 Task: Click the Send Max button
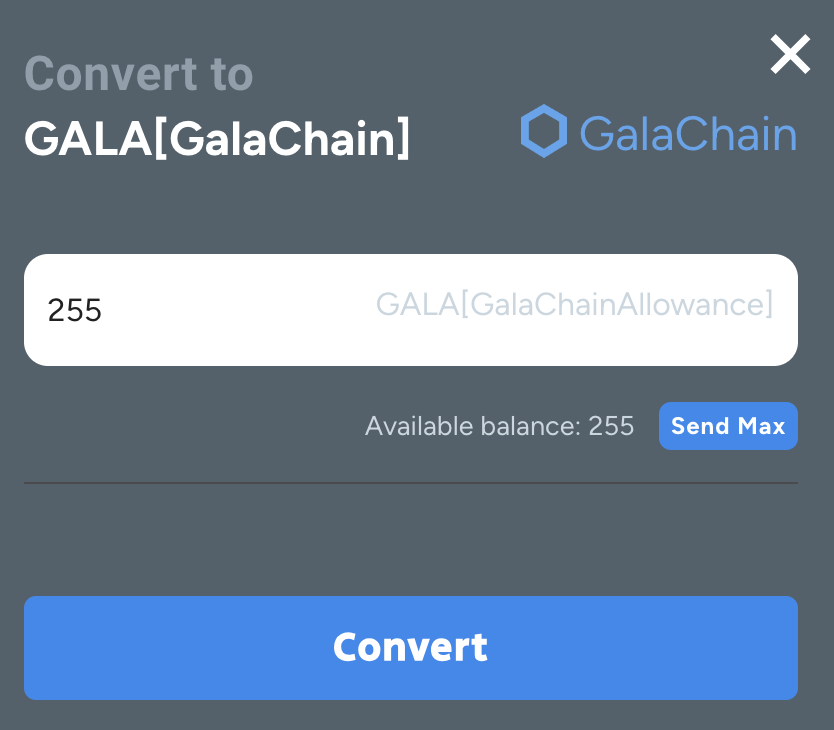pos(728,426)
